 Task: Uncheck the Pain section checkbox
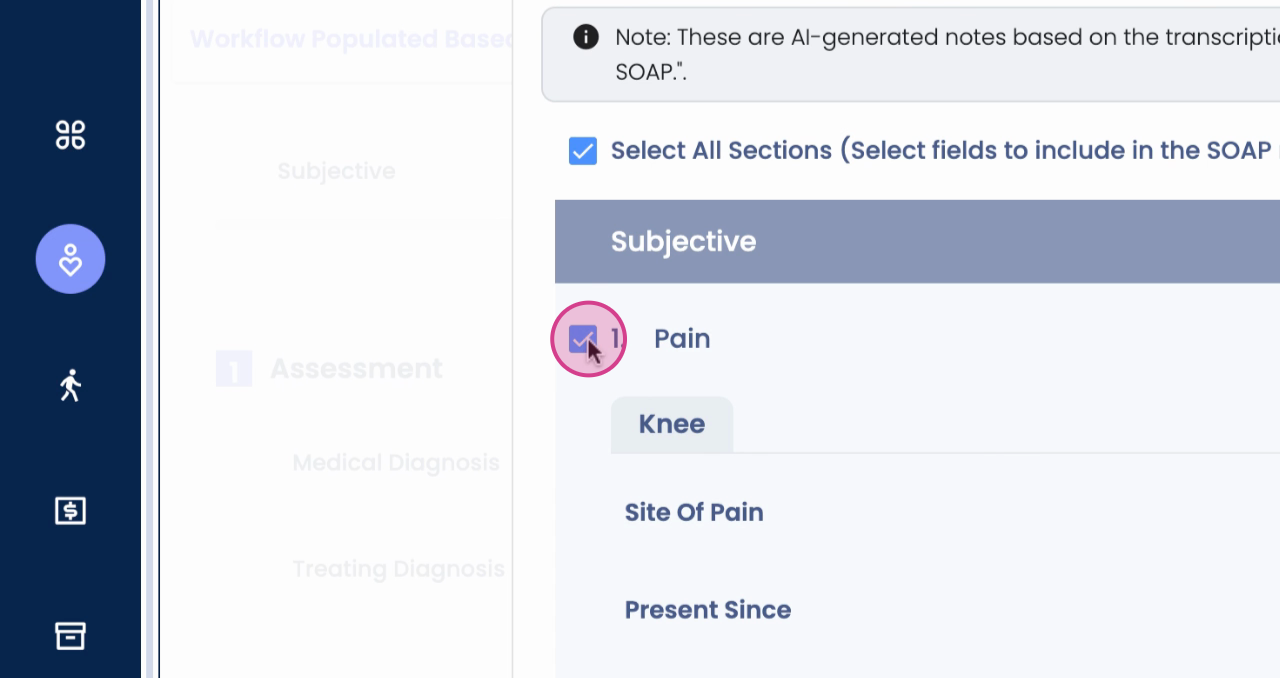click(x=583, y=339)
